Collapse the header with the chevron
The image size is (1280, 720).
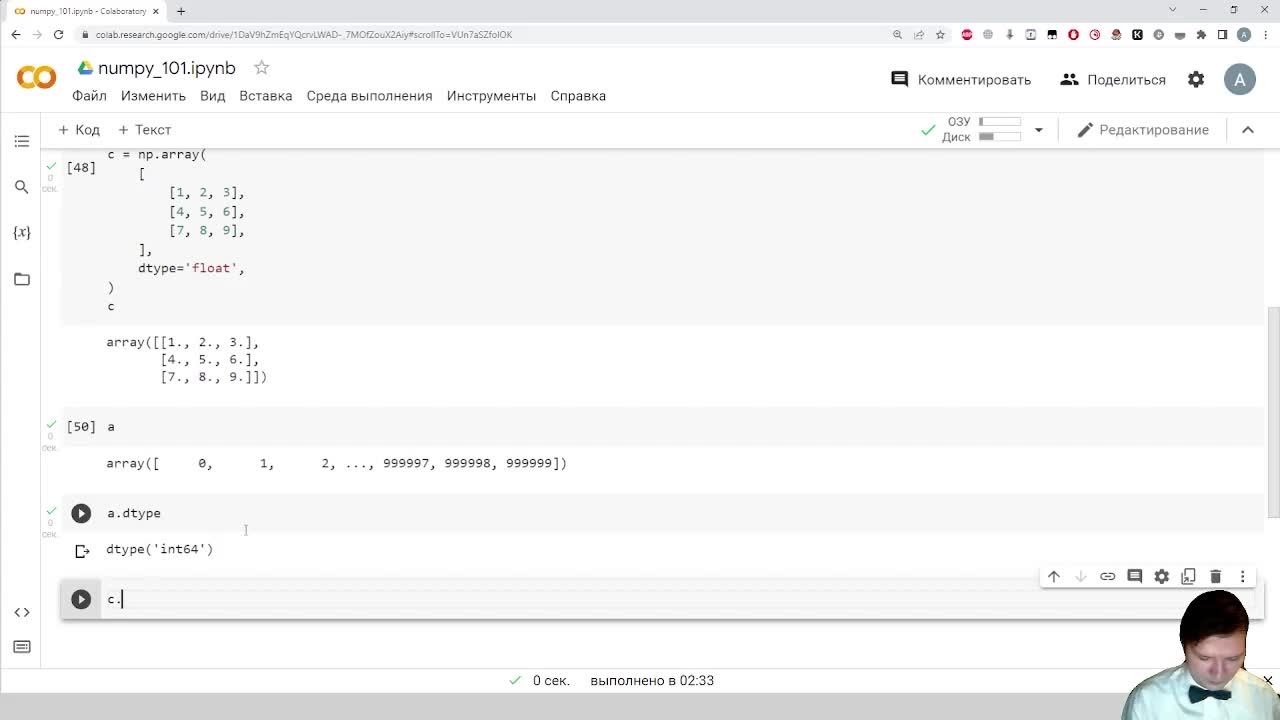click(1248, 130)
